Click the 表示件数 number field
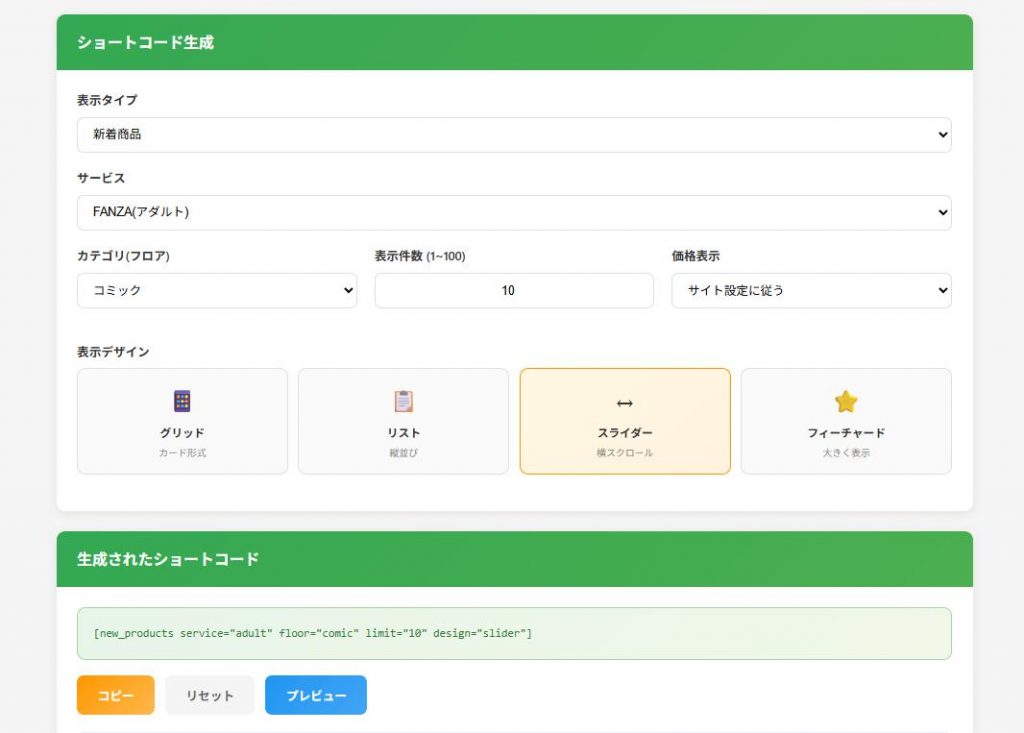Screen dimensions: 1024x733 [514, 291]
